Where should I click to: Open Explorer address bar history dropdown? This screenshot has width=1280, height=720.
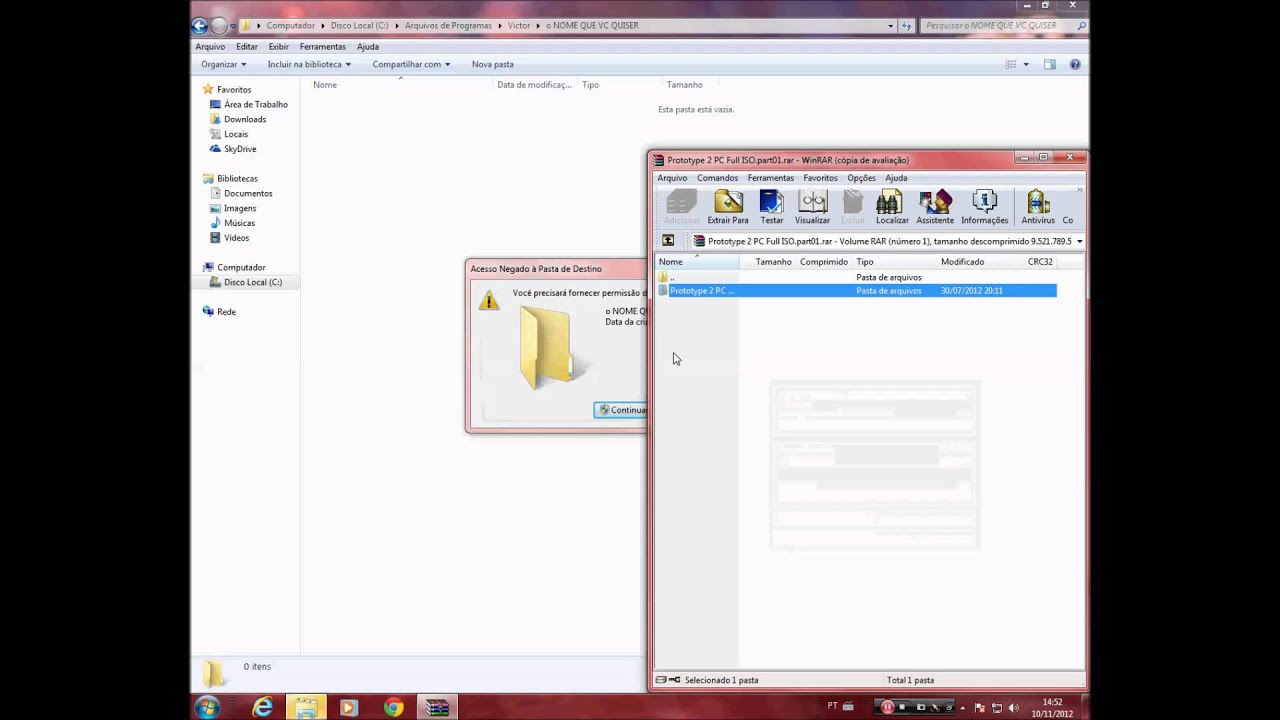coord(891,26)
